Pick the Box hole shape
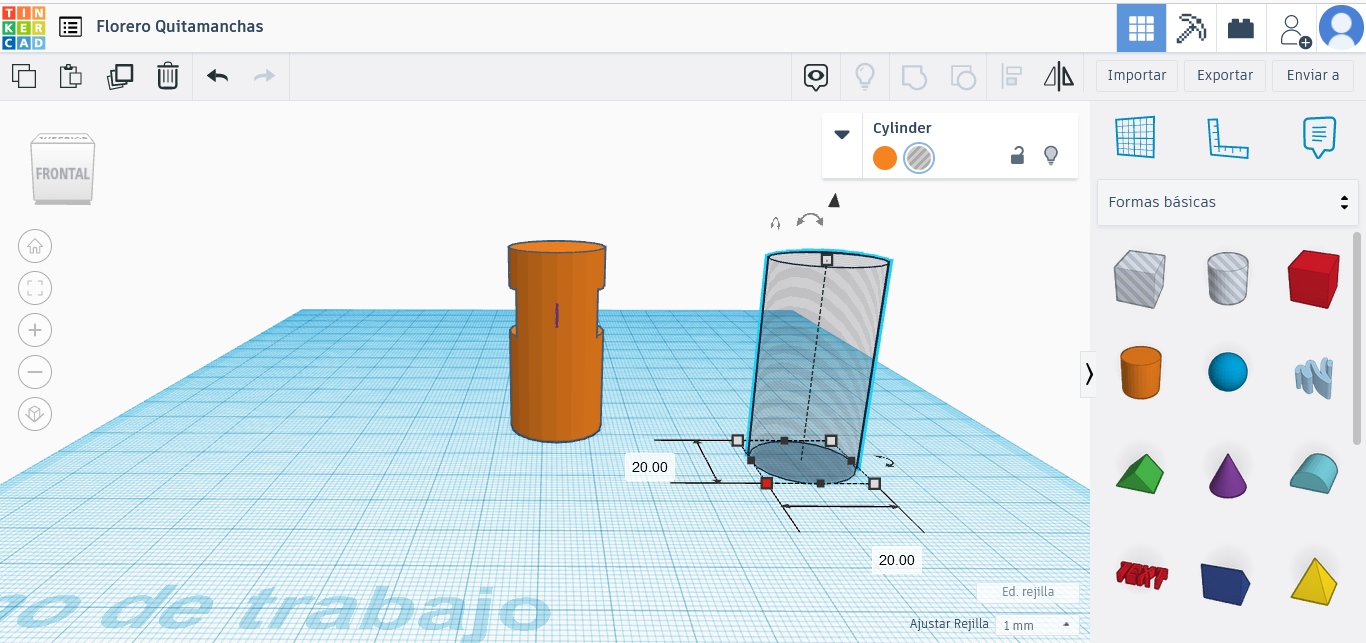The height and width of the screenshot is (643, 1366). (x=1140, y=278)
